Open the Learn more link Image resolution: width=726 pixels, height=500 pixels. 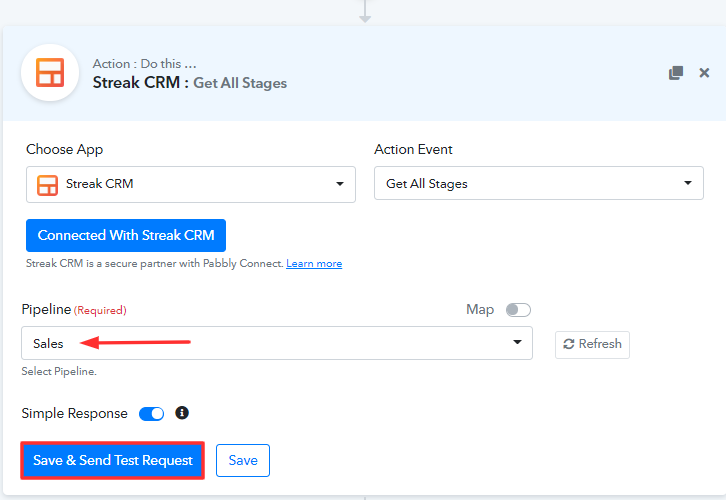[x=314, y=263]
